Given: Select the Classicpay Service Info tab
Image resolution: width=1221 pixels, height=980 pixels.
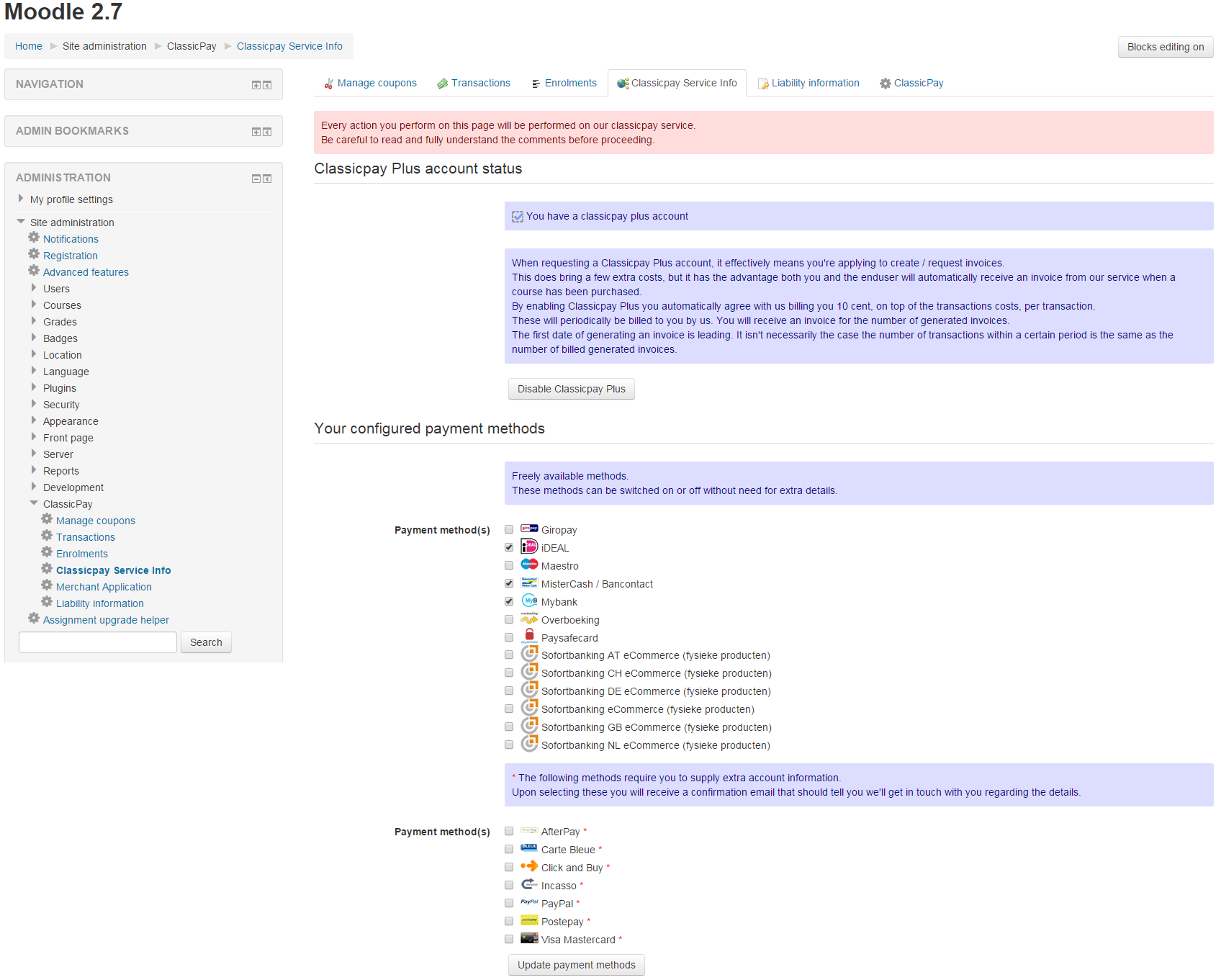Looking at the screenshot, I should point(677,84).
